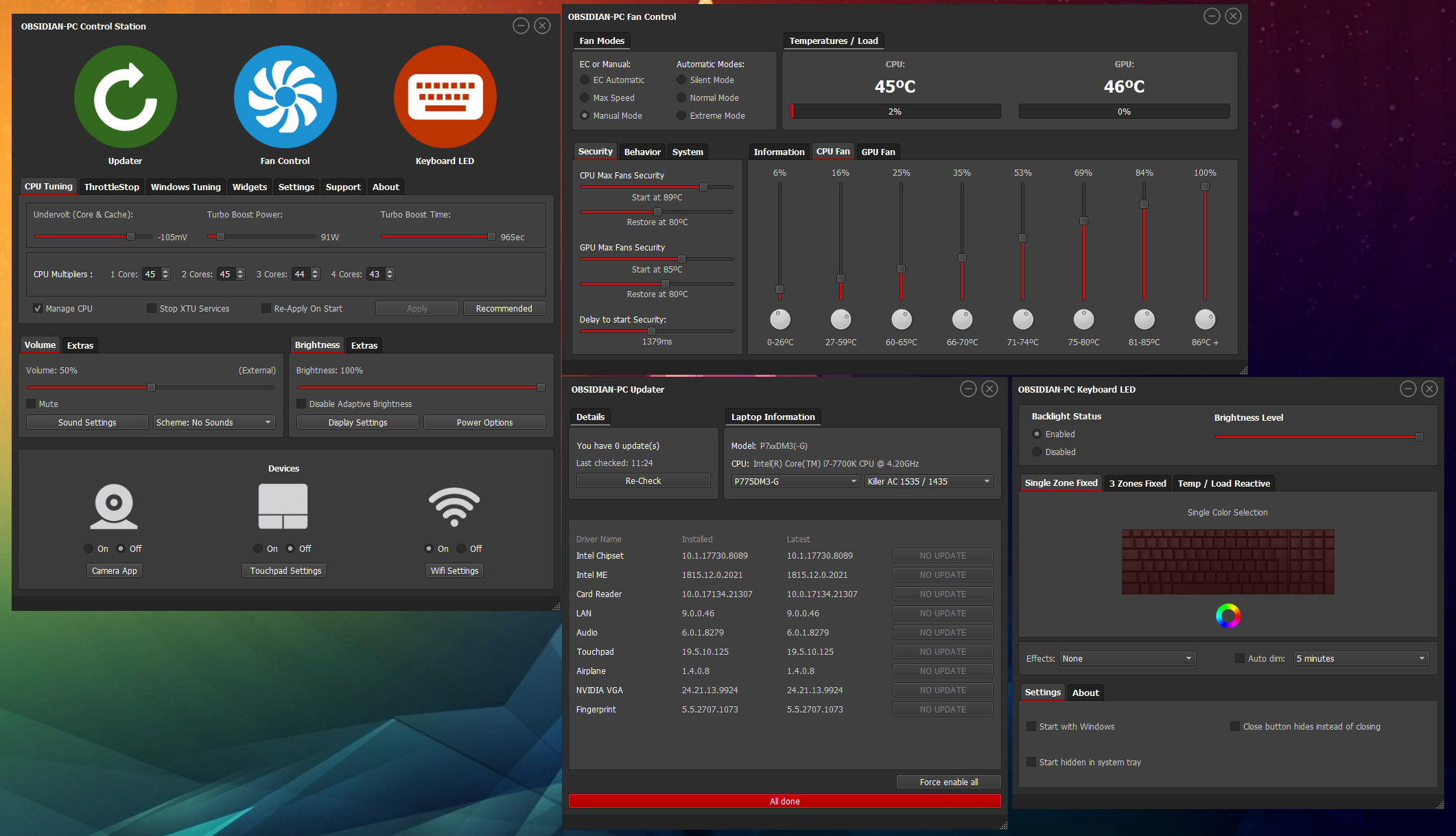Image resolution: width=1456 pixels, height=836 pixels.
Task: Increase the 1 Core multiplier stepper
Action: [165, 271]
